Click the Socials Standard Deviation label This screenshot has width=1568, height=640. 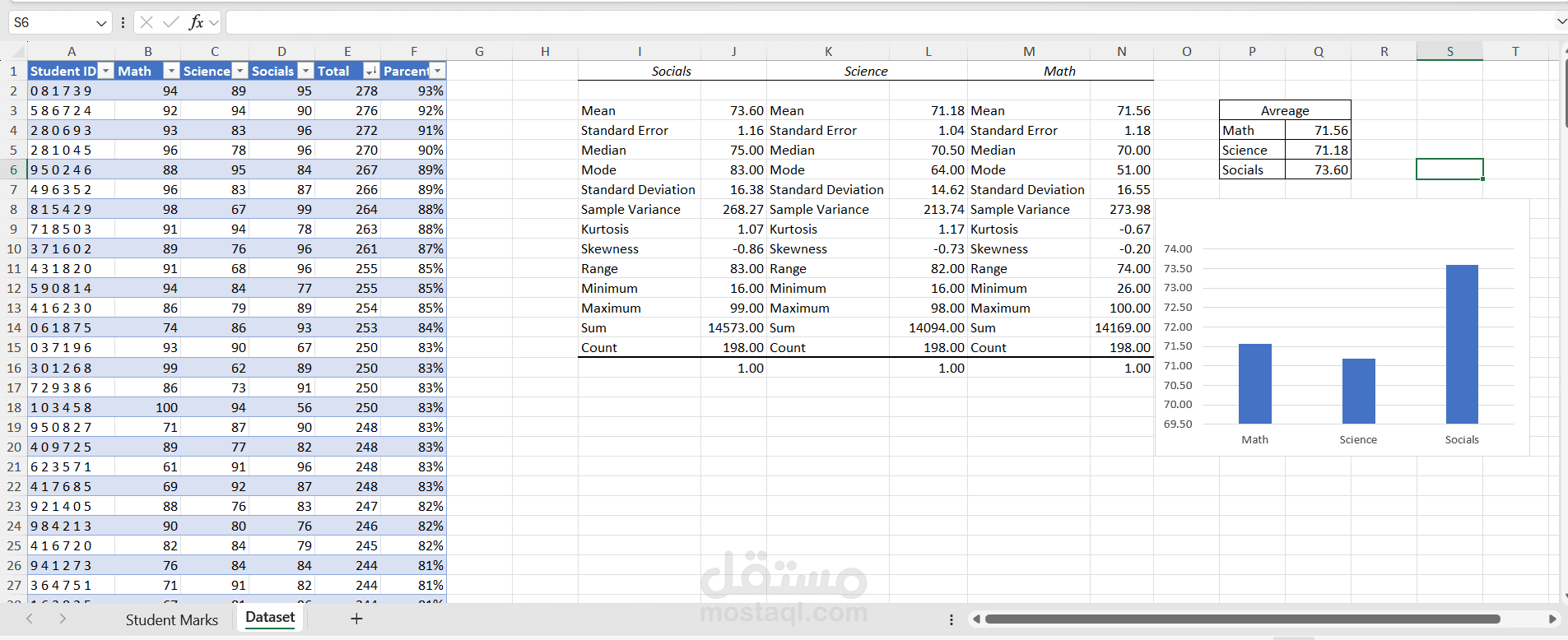(638, 189)
